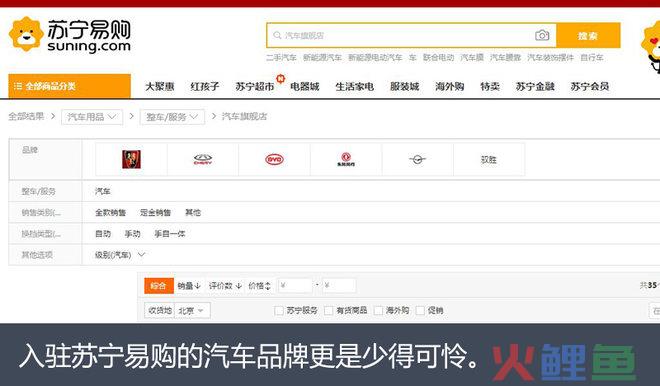This screenshot has height=386, width=660.
Task: Click the 收货地 label
Action: point(160,311)
